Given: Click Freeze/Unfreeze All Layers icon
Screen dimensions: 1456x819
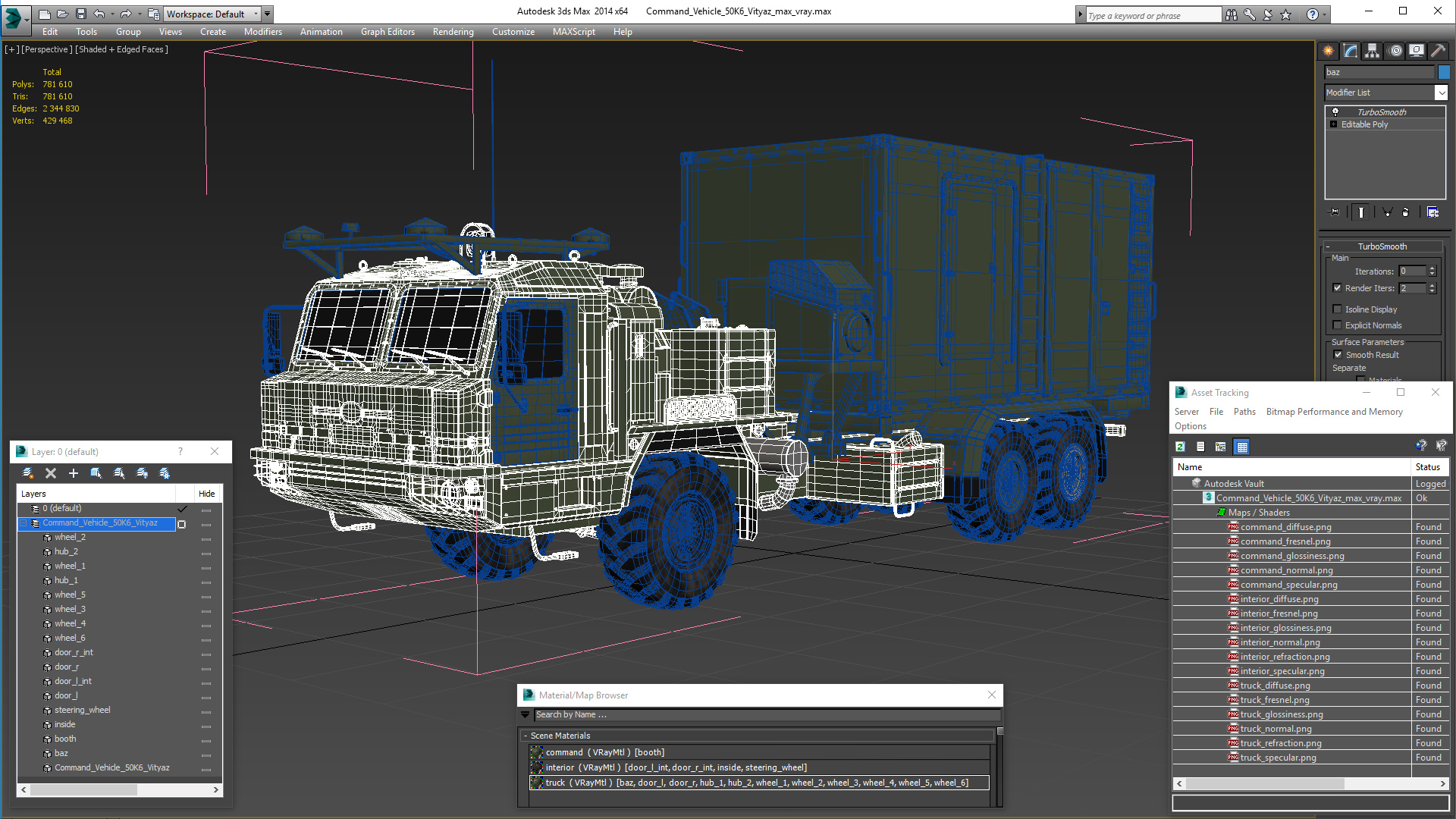Looking at the screenshot, I should click(165, 473).
